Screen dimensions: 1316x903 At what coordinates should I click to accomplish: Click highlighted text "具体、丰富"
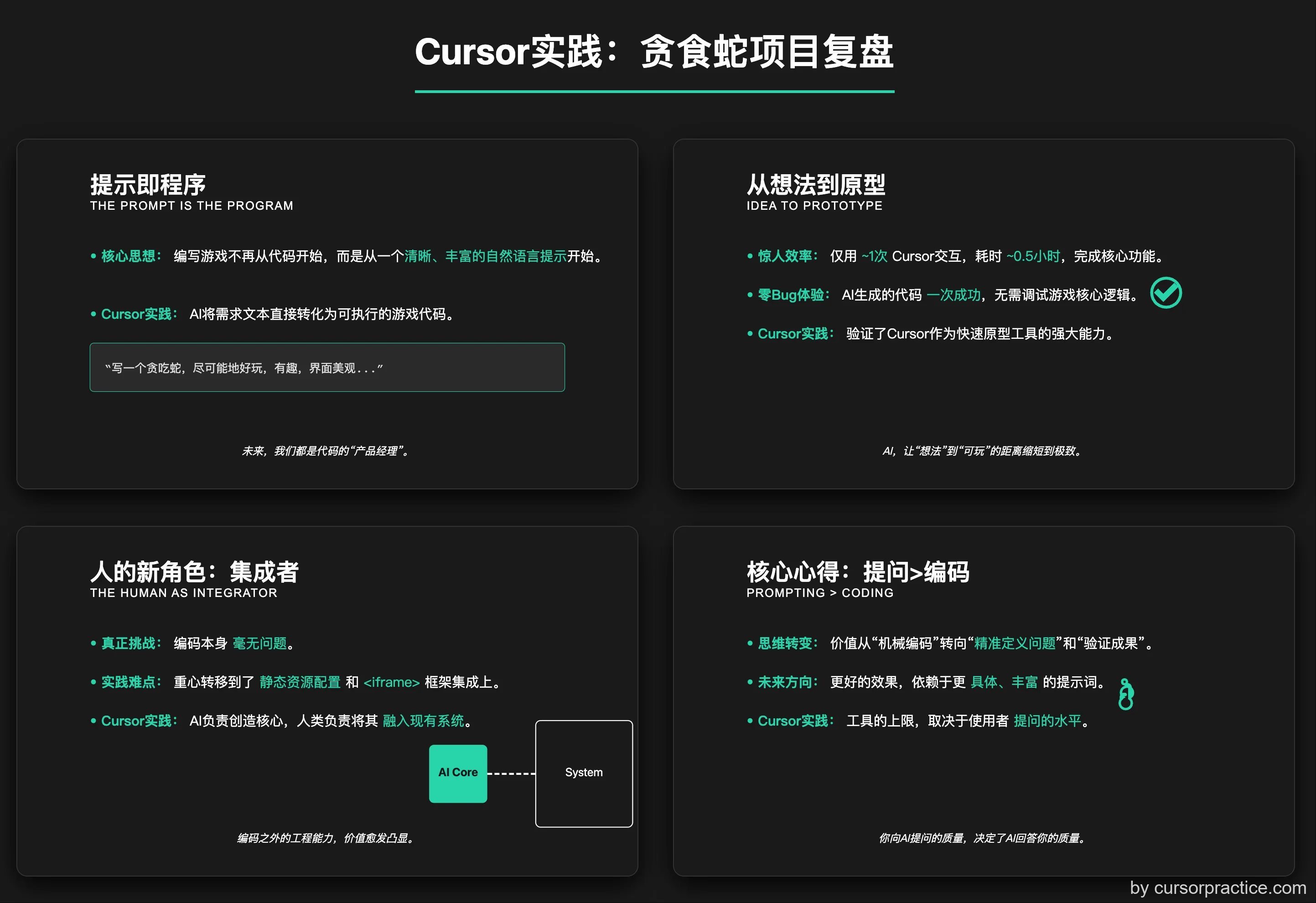pos(1004,682)
